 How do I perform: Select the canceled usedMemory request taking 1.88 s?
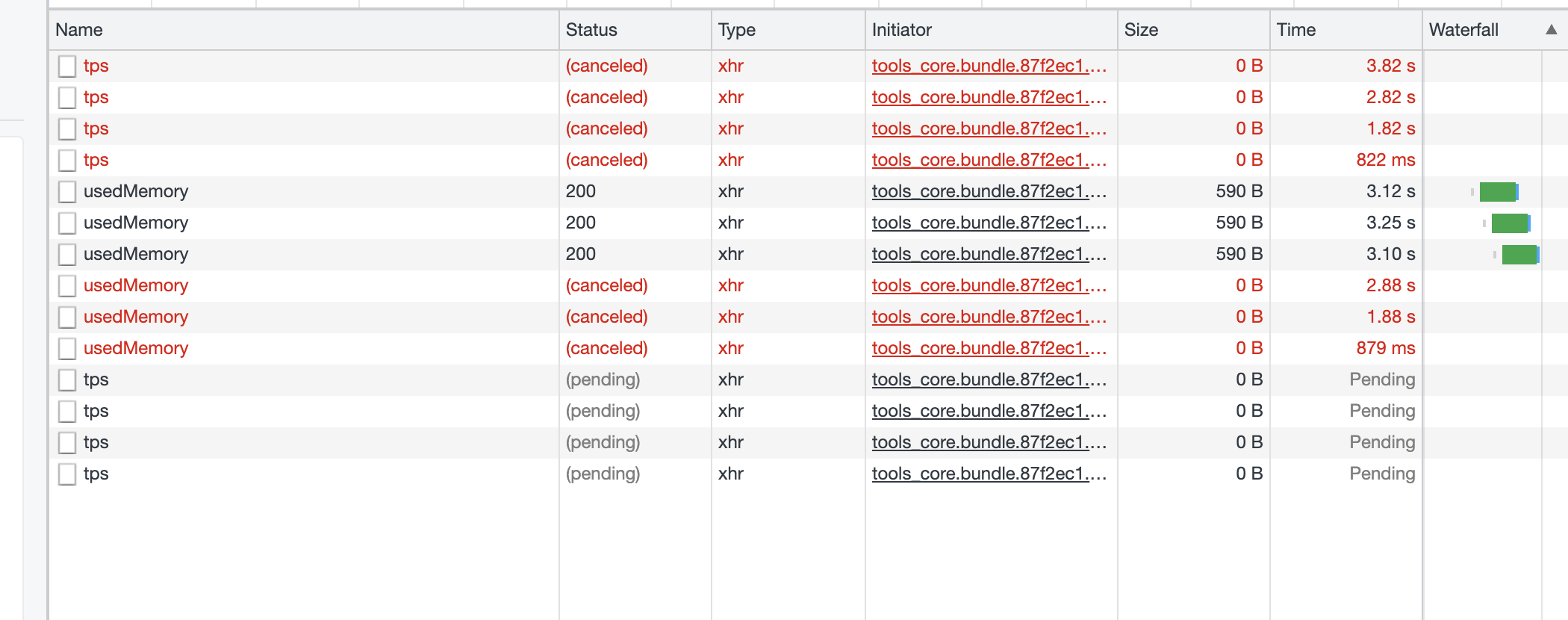pos(136,317)
